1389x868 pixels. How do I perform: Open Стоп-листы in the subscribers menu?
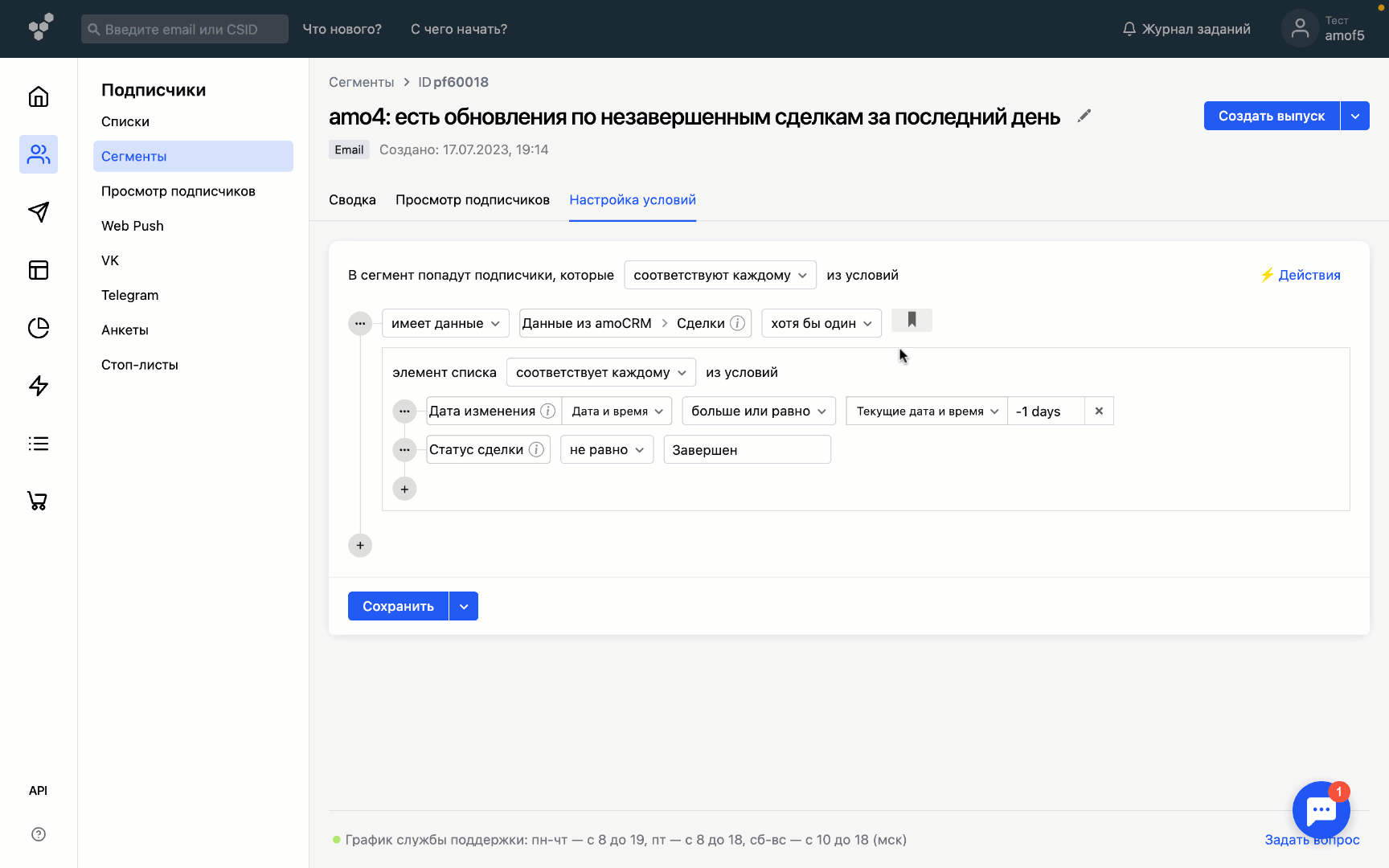[140, 364]
